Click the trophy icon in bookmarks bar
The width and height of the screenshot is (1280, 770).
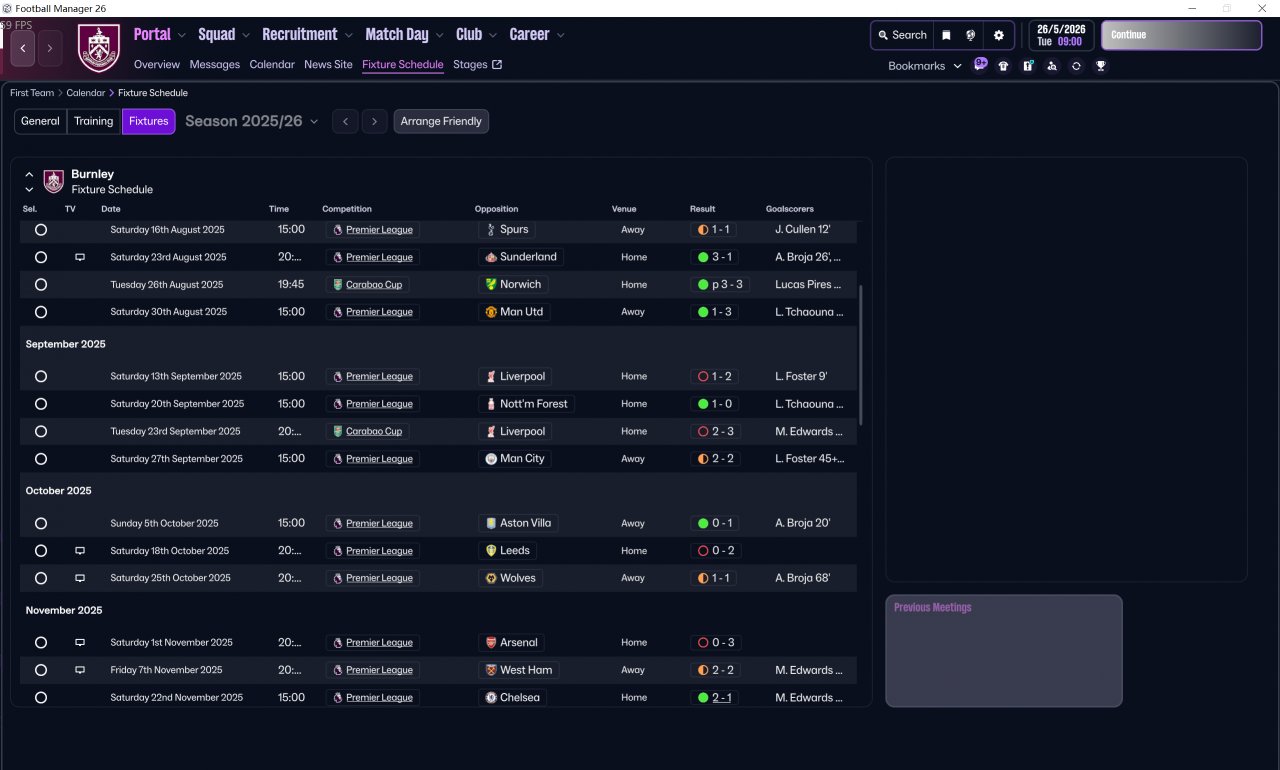point(1100,66)
